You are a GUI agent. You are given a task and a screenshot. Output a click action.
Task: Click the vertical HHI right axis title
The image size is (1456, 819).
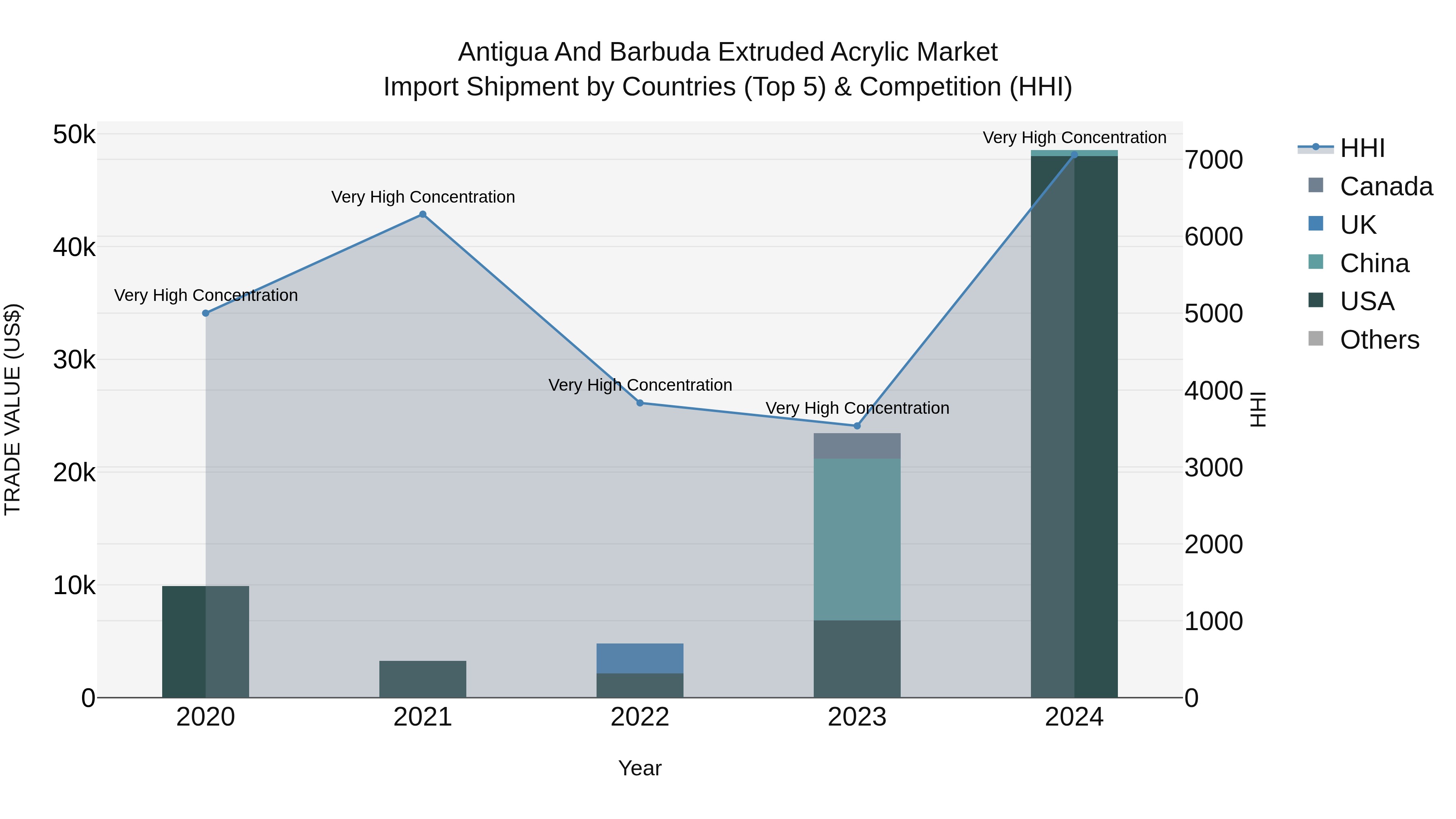click(x=1258, y=409)
